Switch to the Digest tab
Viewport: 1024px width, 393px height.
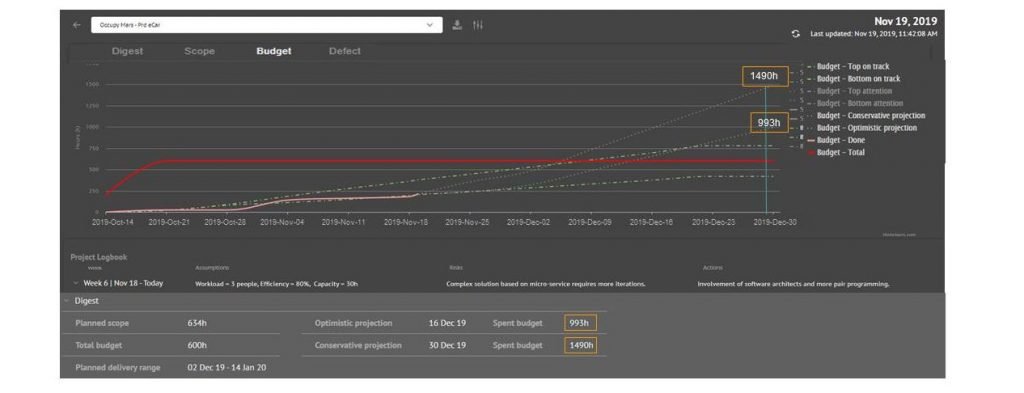tap(127, 51)
